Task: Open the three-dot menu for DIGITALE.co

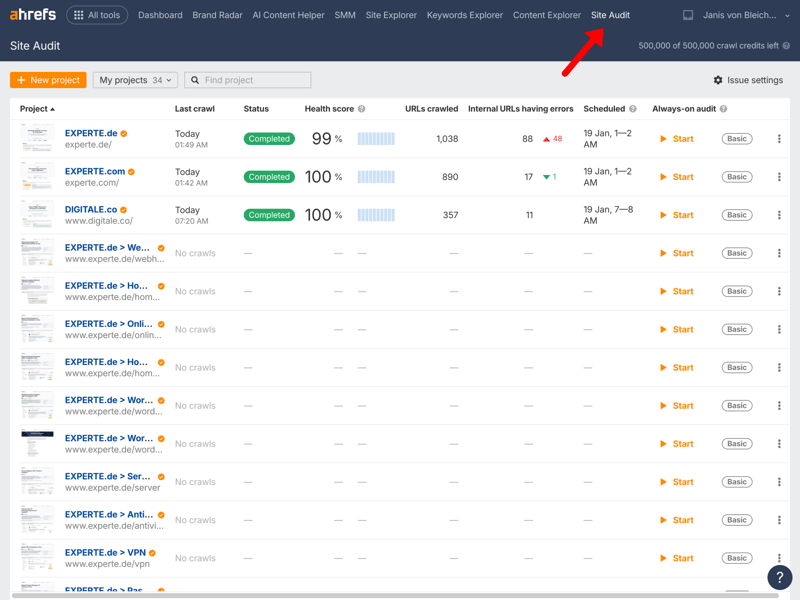Action: [x=779, y=215]
